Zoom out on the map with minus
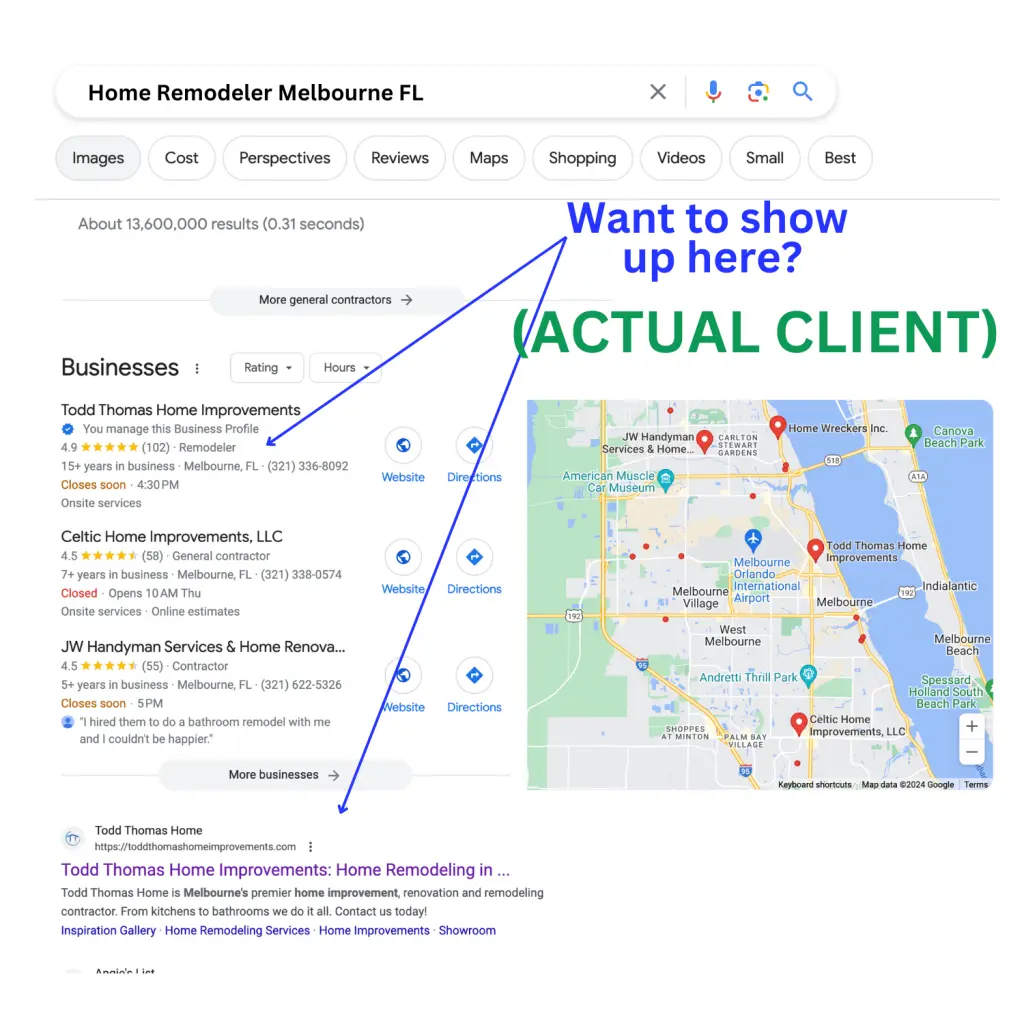 (972, 752)
